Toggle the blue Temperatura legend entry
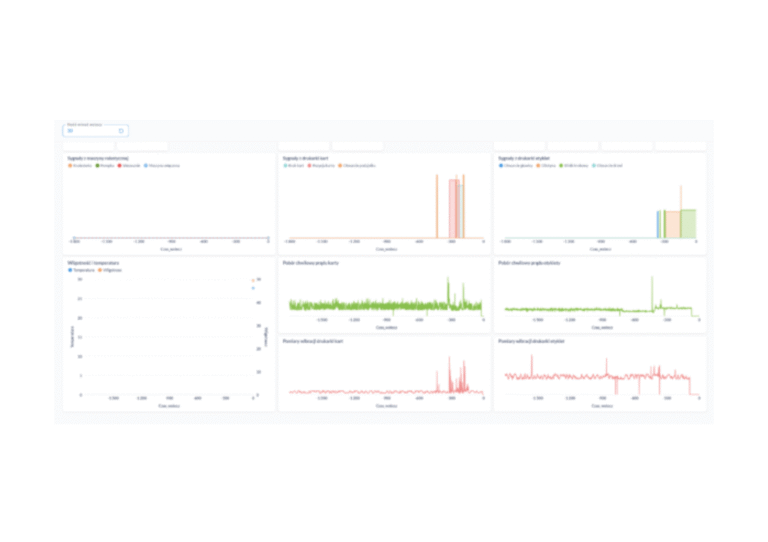Image resolution: width=768 pixels, height=542 pixels. (70, 270)
